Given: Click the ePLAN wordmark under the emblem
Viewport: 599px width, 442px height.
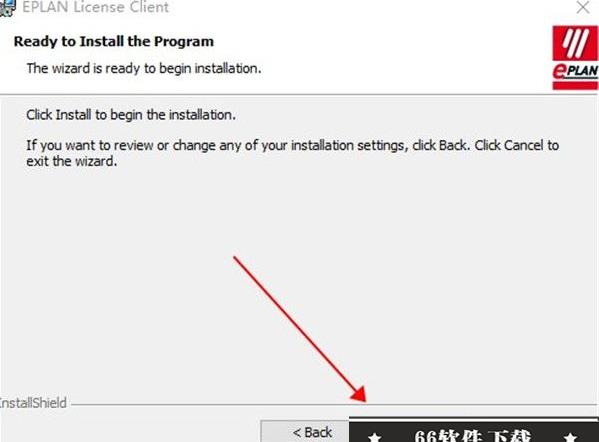Looking at the screenshot, I should click(x=575, y=71).
